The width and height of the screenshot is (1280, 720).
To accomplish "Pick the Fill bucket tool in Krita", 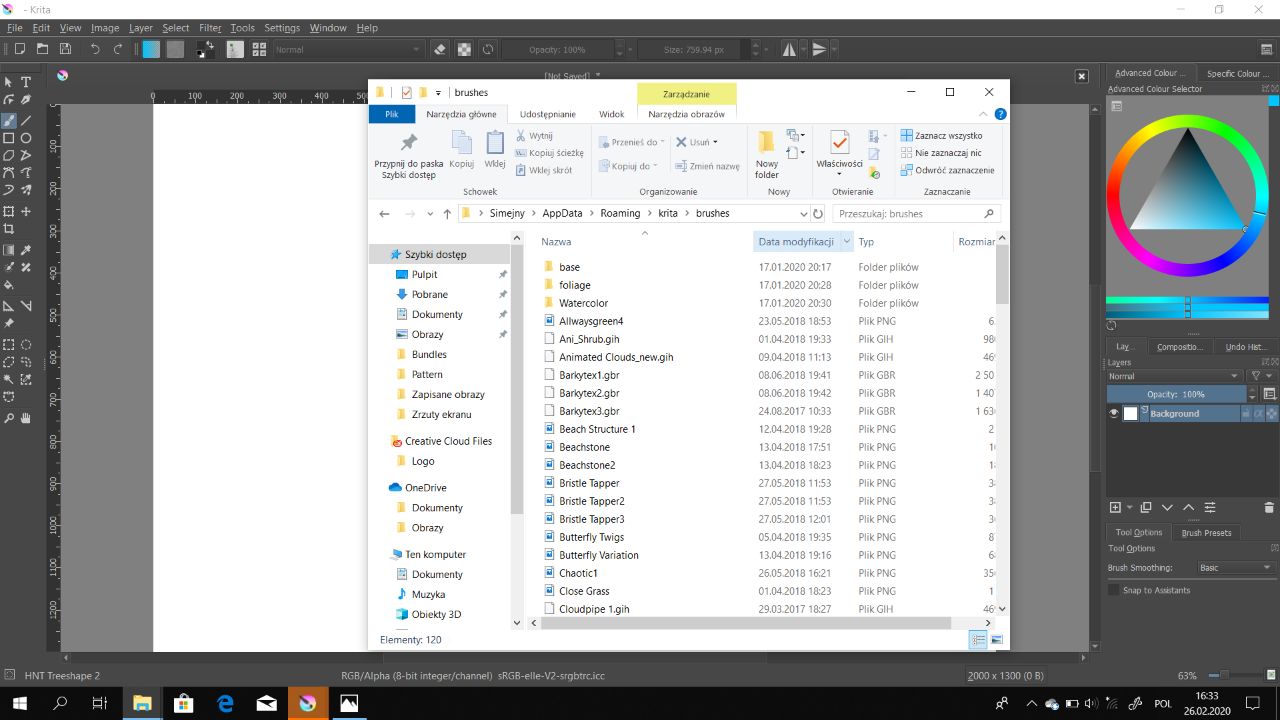I will pos(9,285).
